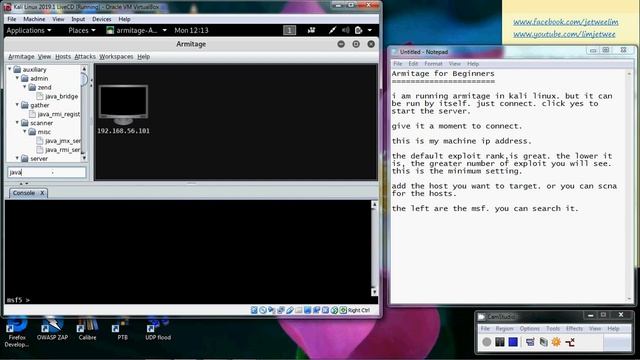Close the Console tab with its X
The height and width of the screenshot is (360, 640).
click(42, 193)
